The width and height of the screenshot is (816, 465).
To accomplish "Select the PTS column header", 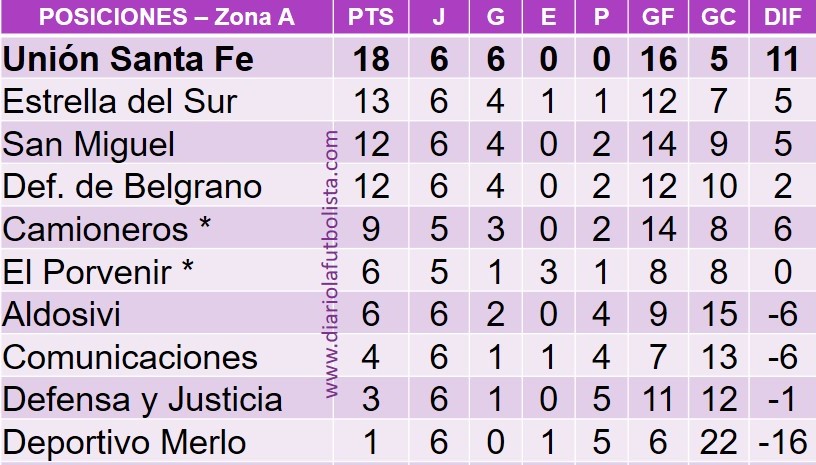I will click(x=371, y=17).
